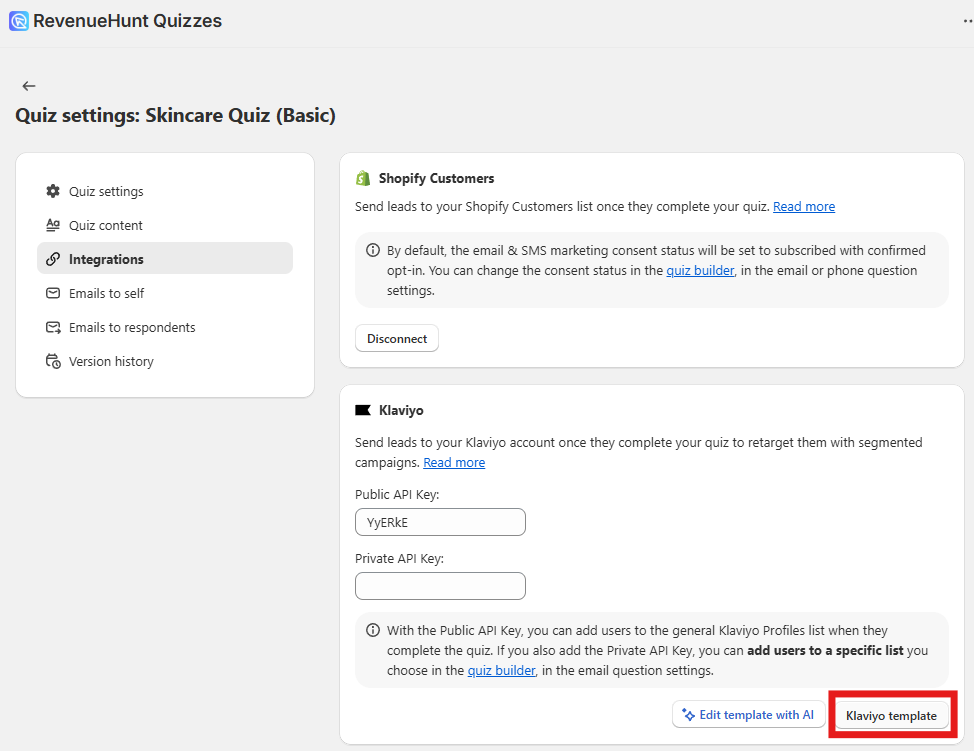Image resolution: width=974 pixels, height=751 pixels.
Task: Click the AI sparkle icon on Edit template
Action: click(688, 715)
